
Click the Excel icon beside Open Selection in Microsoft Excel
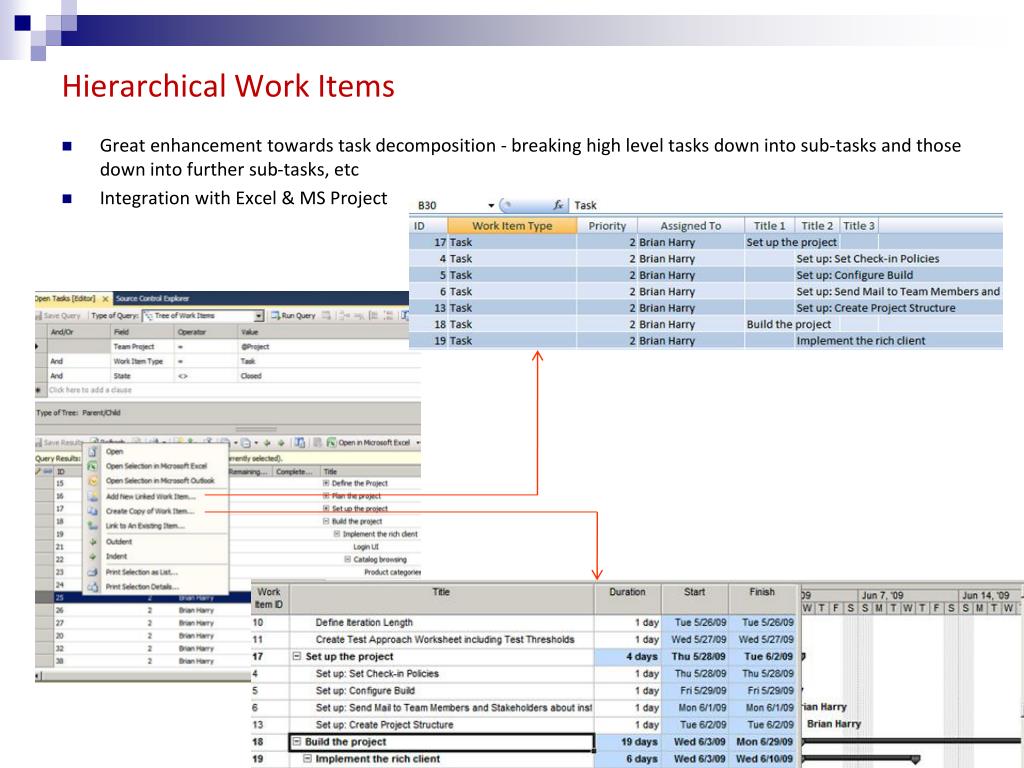point(93,466)
